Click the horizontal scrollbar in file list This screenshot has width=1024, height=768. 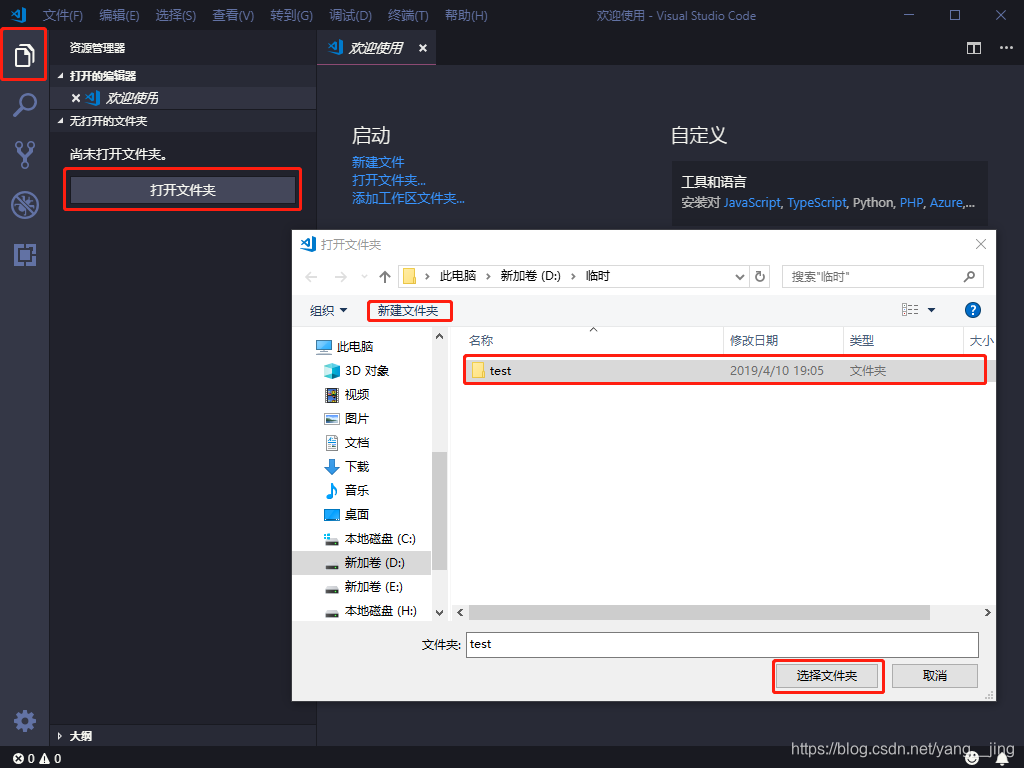point(699,612)
